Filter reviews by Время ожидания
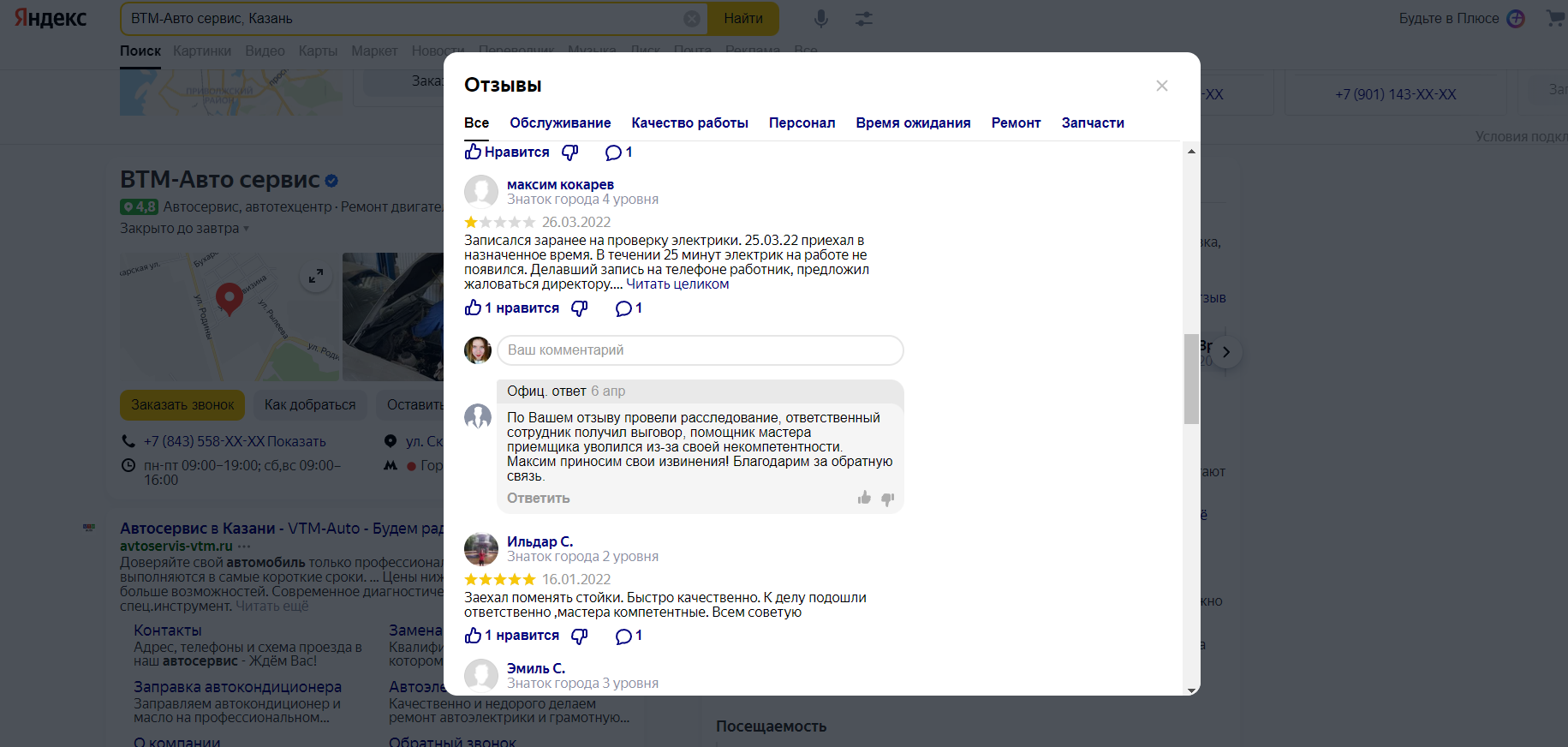This screenshot has height=747, width=1568. coord(913,123)
